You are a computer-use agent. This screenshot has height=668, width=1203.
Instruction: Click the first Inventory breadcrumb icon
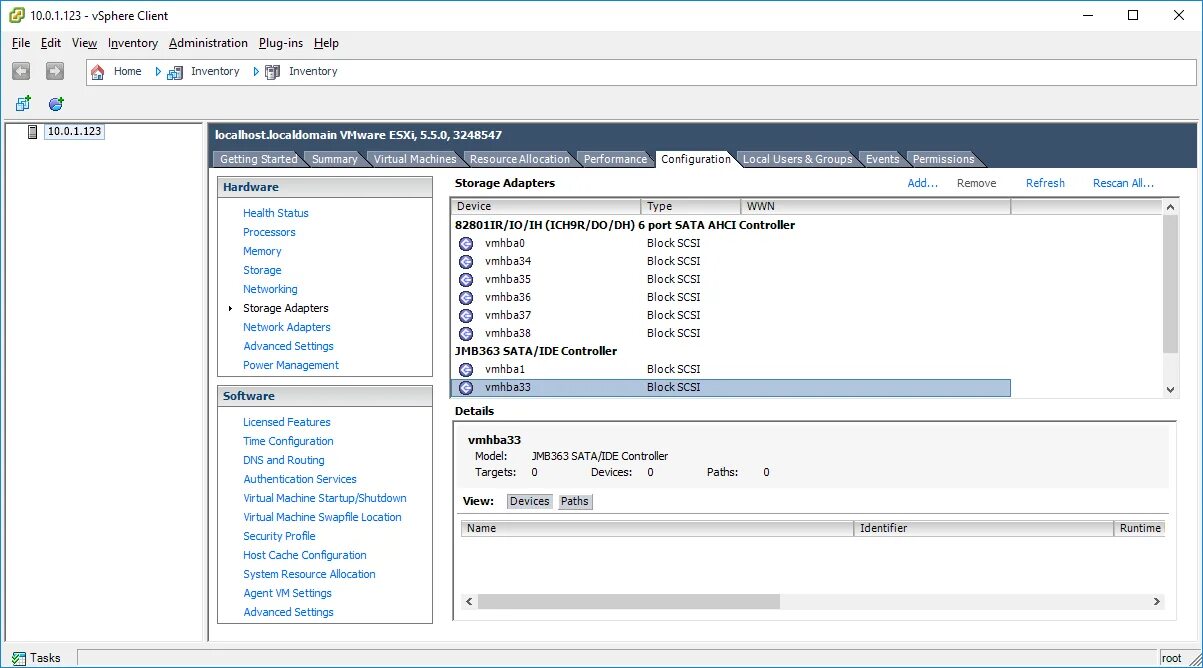click(x=175, y=72)
